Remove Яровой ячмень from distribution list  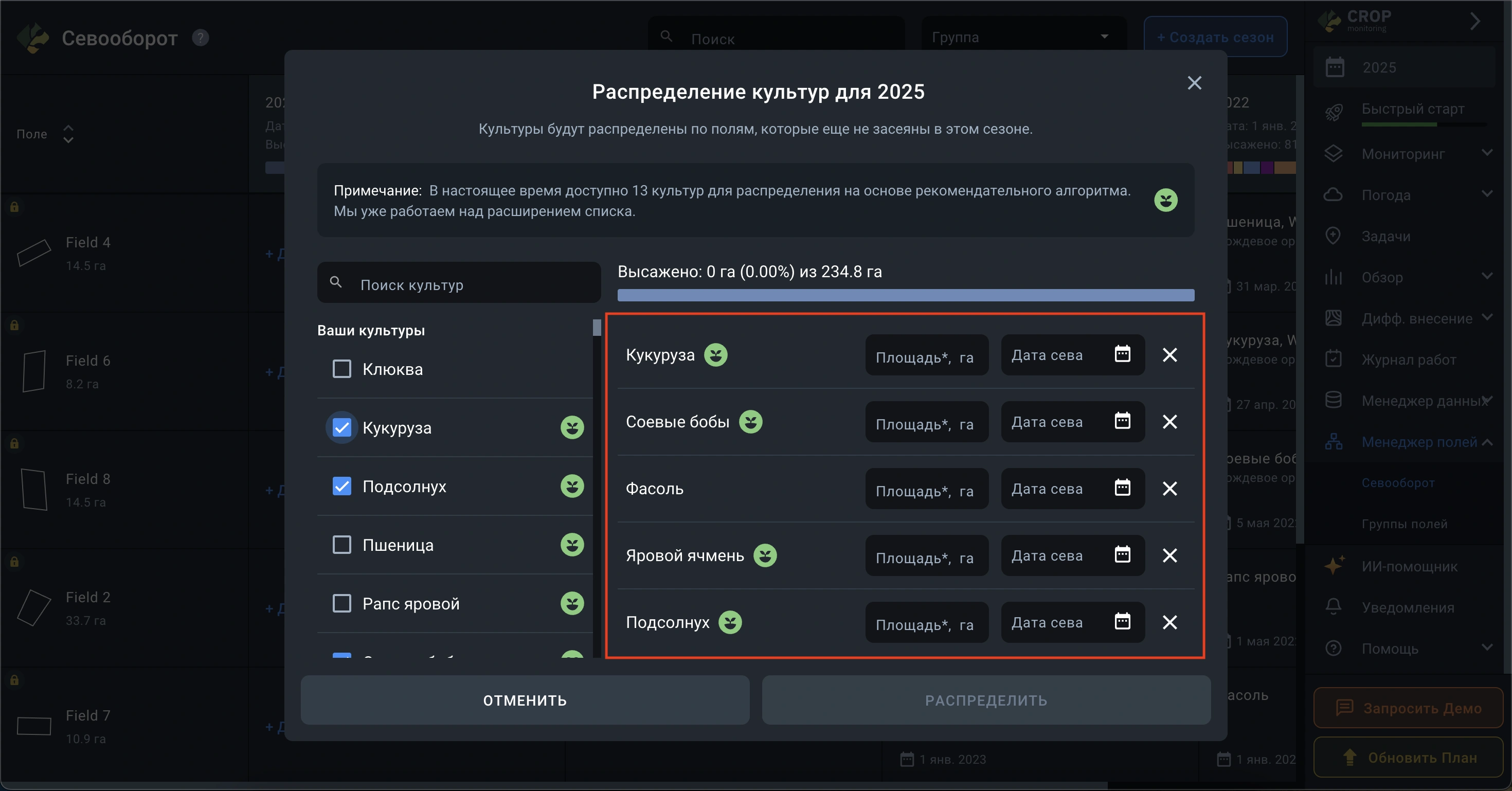click(1169, 555)
